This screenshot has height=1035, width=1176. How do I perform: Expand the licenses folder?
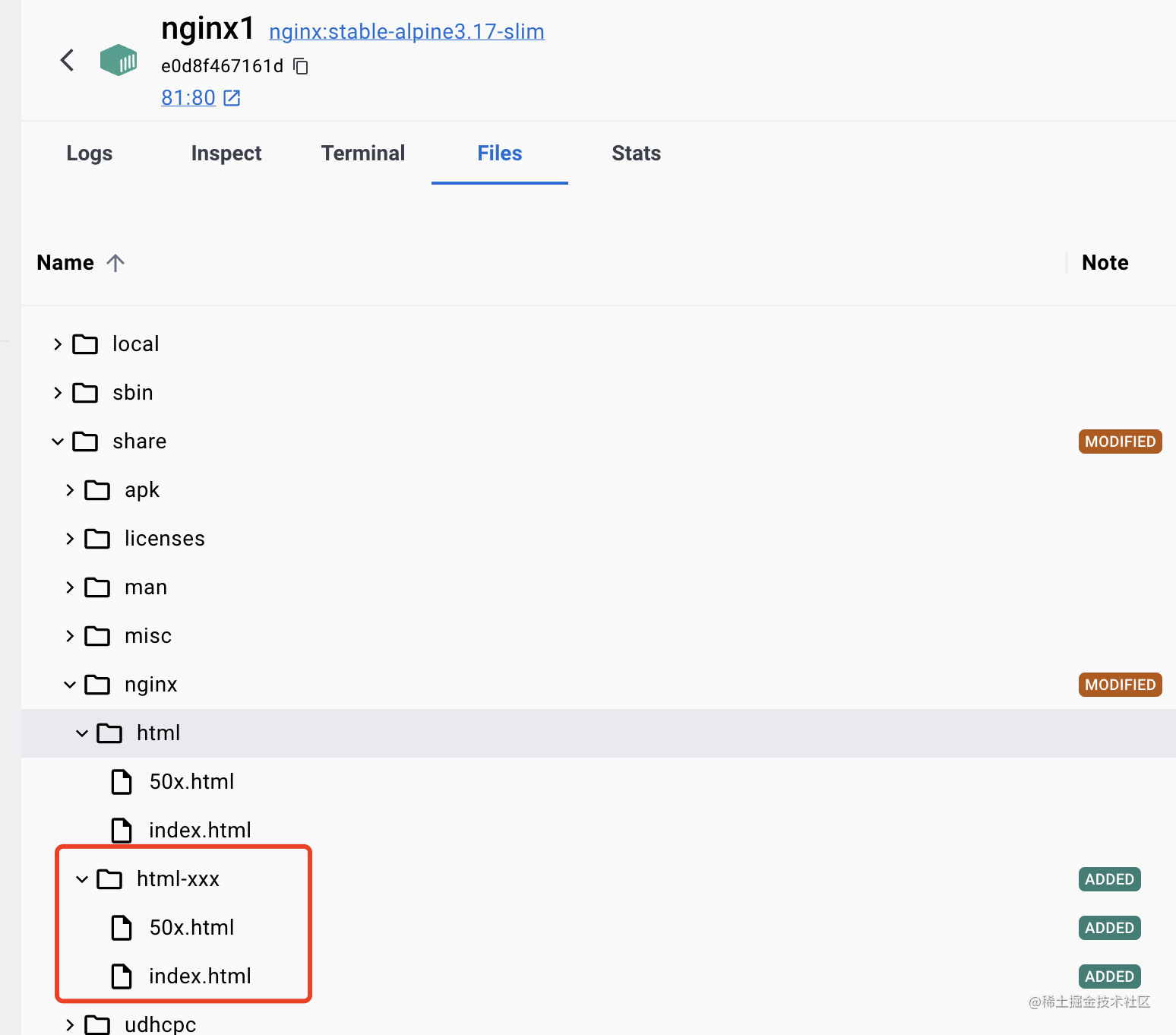coord(70,539)
